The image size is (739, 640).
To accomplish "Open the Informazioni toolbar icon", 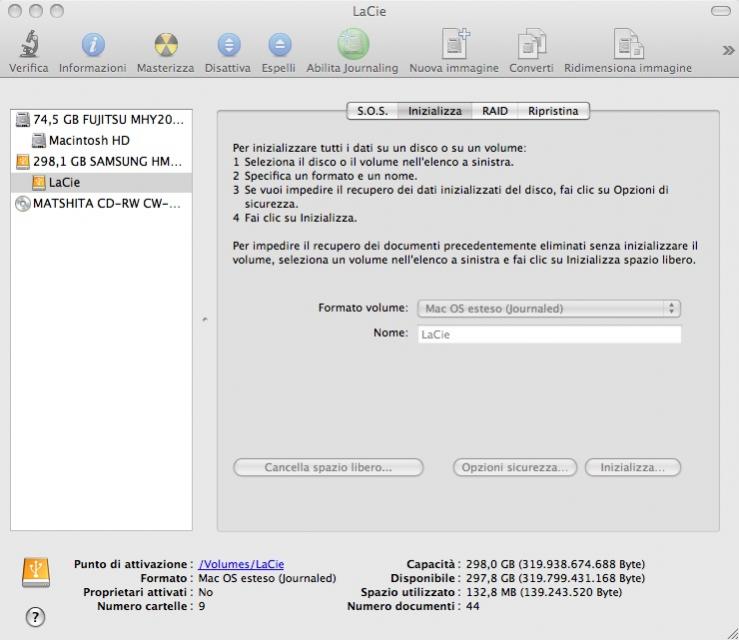I will 93,45.
